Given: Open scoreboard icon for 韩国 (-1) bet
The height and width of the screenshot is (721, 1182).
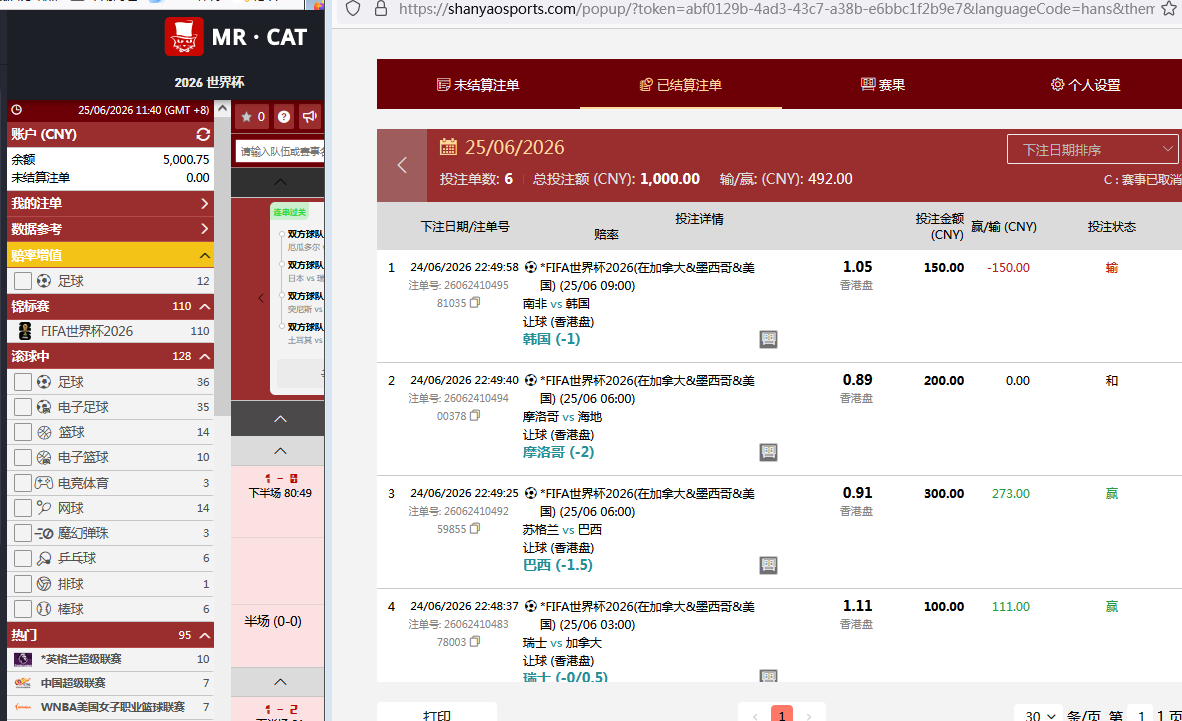Looking at the screenshot, I should (768, 339).
